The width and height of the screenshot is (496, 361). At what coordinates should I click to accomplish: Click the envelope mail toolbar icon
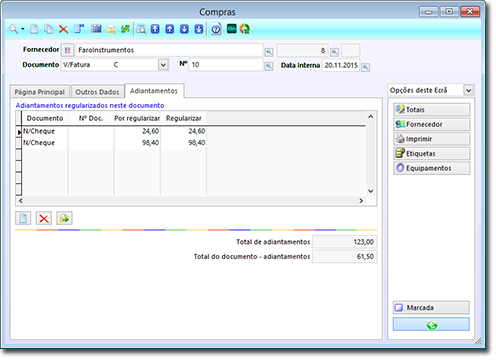click(x=111, y=29)
